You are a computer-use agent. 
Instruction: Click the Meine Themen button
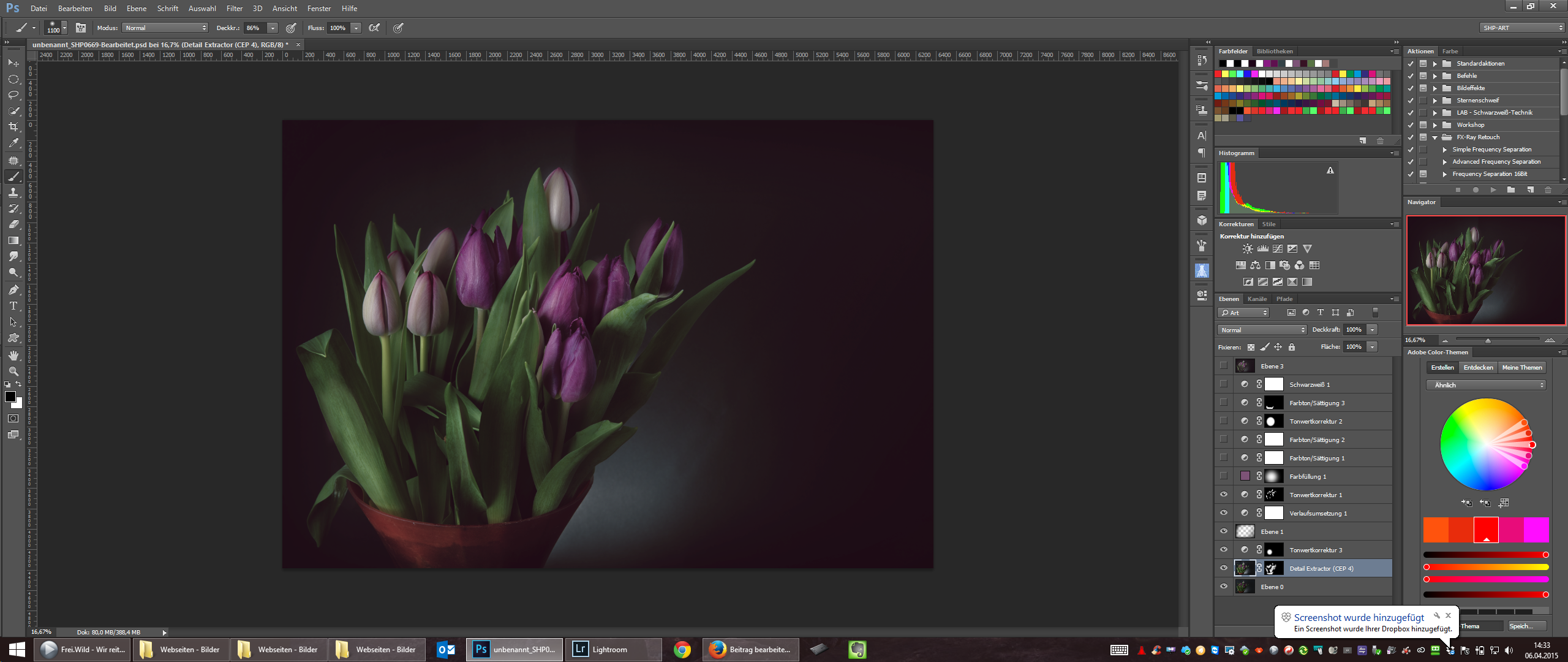pyautogui.click(x=1522, y=368)
